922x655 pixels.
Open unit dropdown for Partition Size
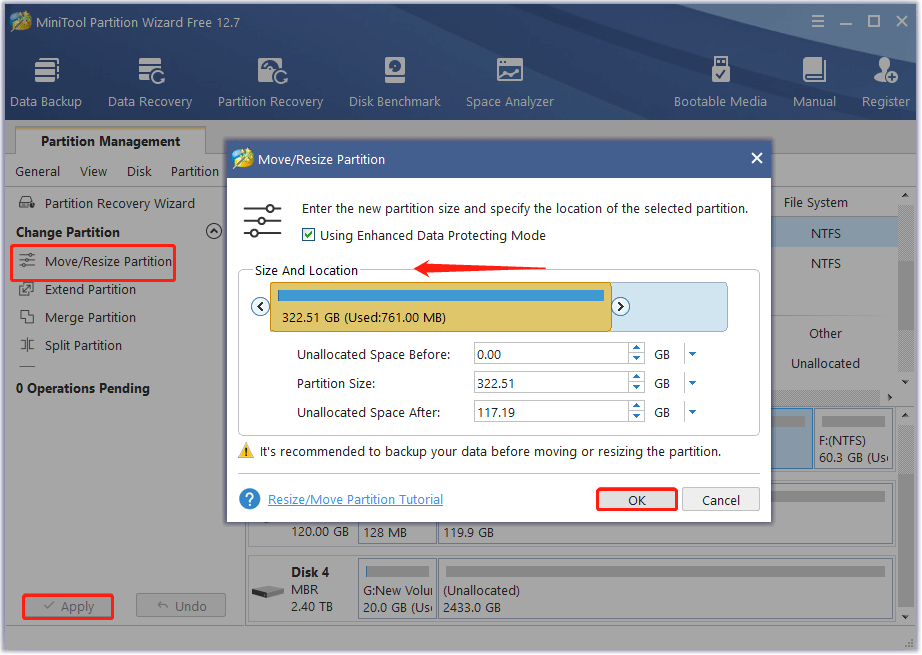click(692, 383)
